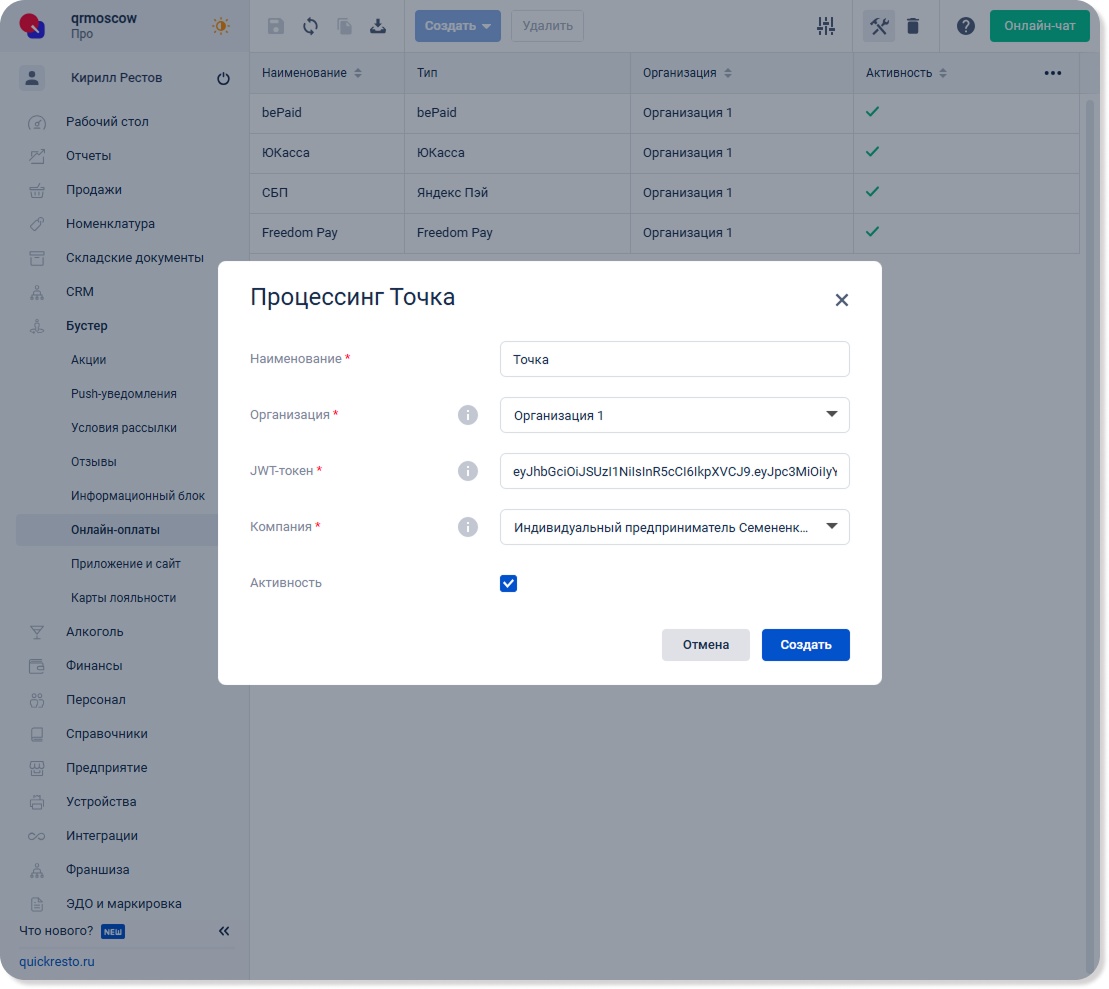Viewport: 1109px width, 989px height.
Task: Uncheck the Активность checkbox
Action: pyautogui.click(x=508, y=583)
